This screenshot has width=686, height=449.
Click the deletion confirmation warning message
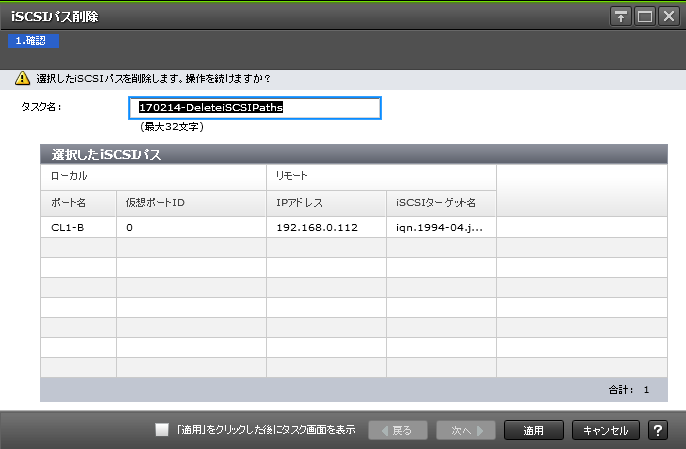(x=154, y=79)
